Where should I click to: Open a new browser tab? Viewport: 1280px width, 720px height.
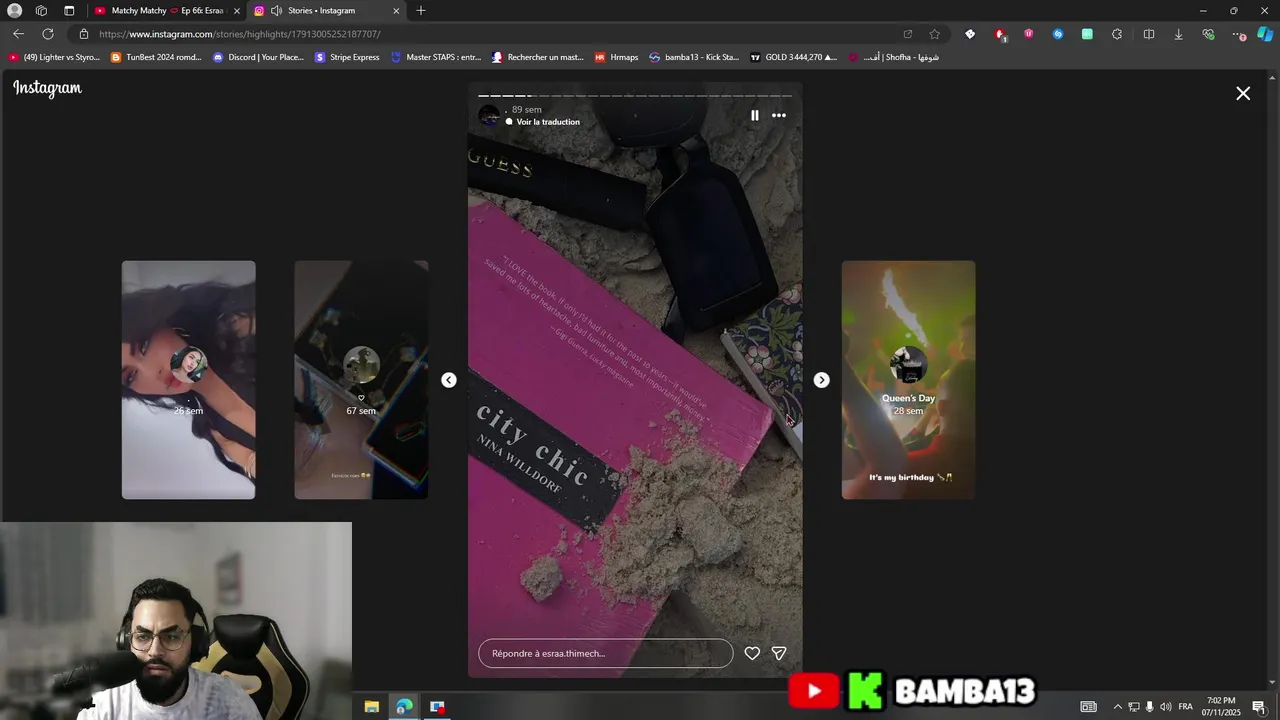pyautogui.click(x=421, y=11)
